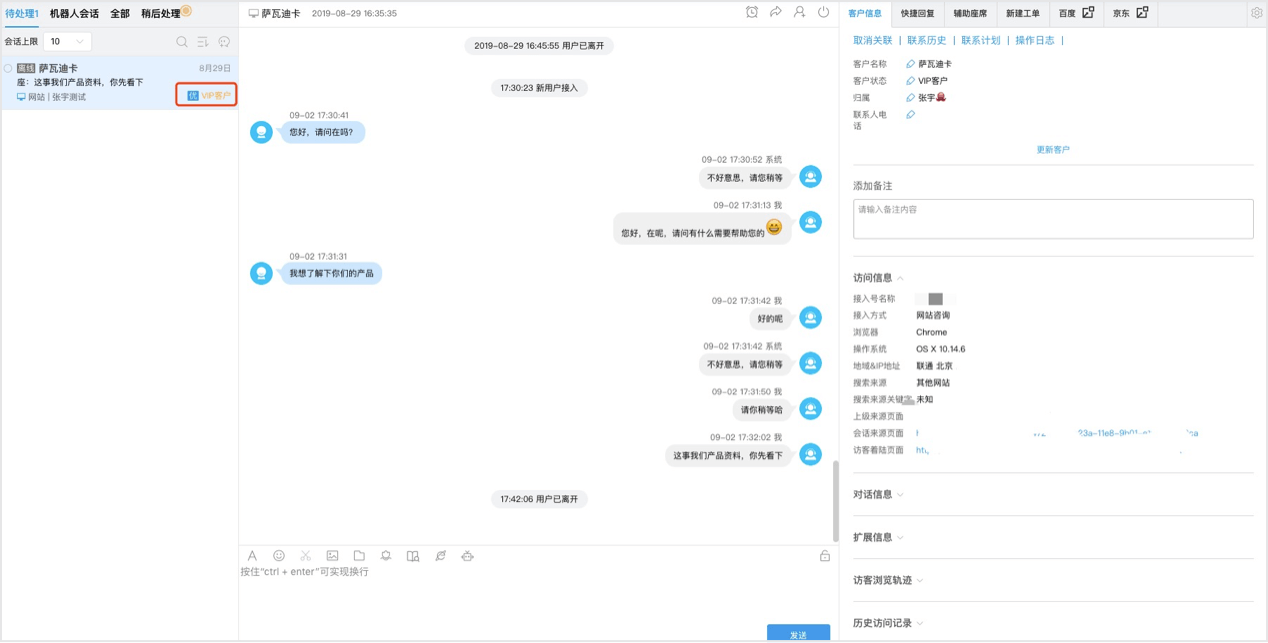Click the folder file-send icon
1268x643 pixels.
coord(359,556)
